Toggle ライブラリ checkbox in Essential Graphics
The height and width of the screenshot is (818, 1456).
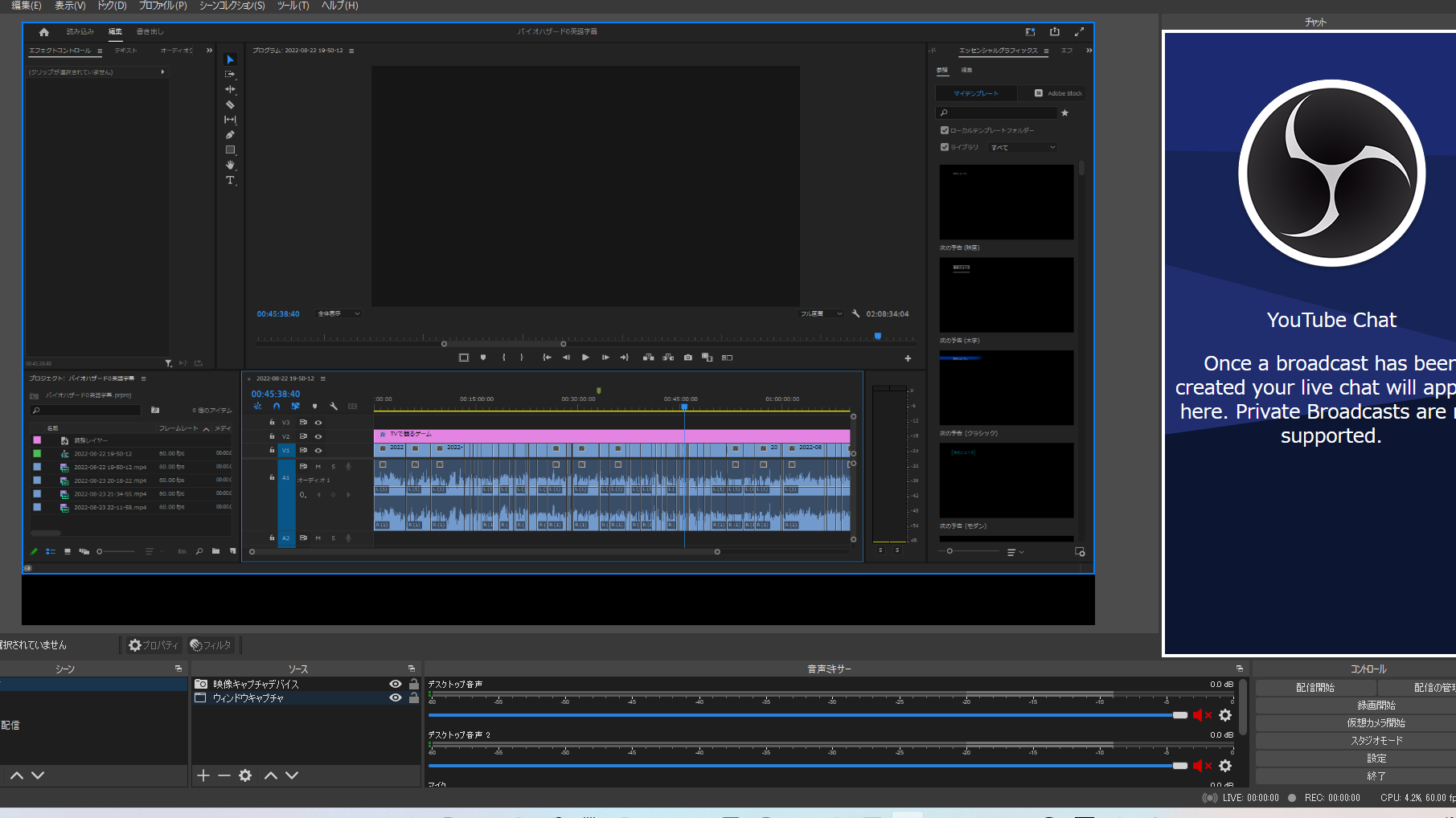945,147
